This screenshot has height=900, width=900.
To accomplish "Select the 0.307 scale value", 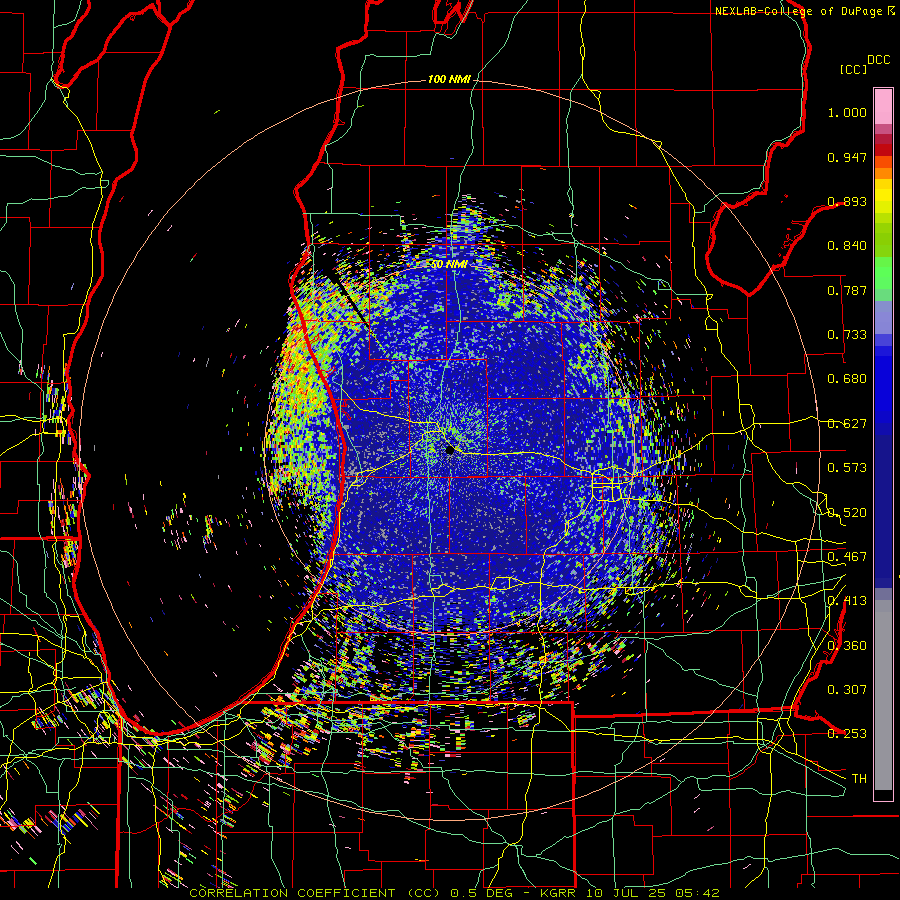I will [847, 690].
